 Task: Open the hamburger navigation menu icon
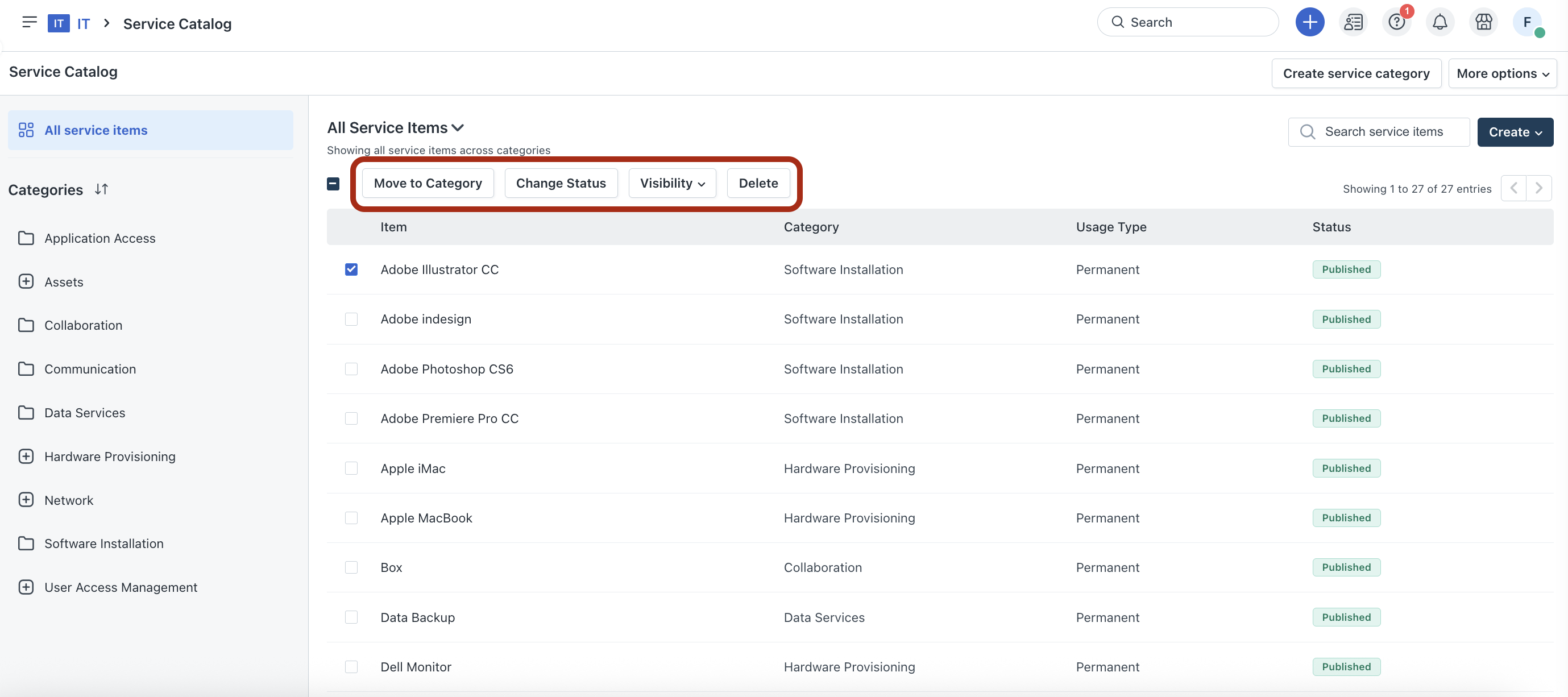(x=29, y=23)
